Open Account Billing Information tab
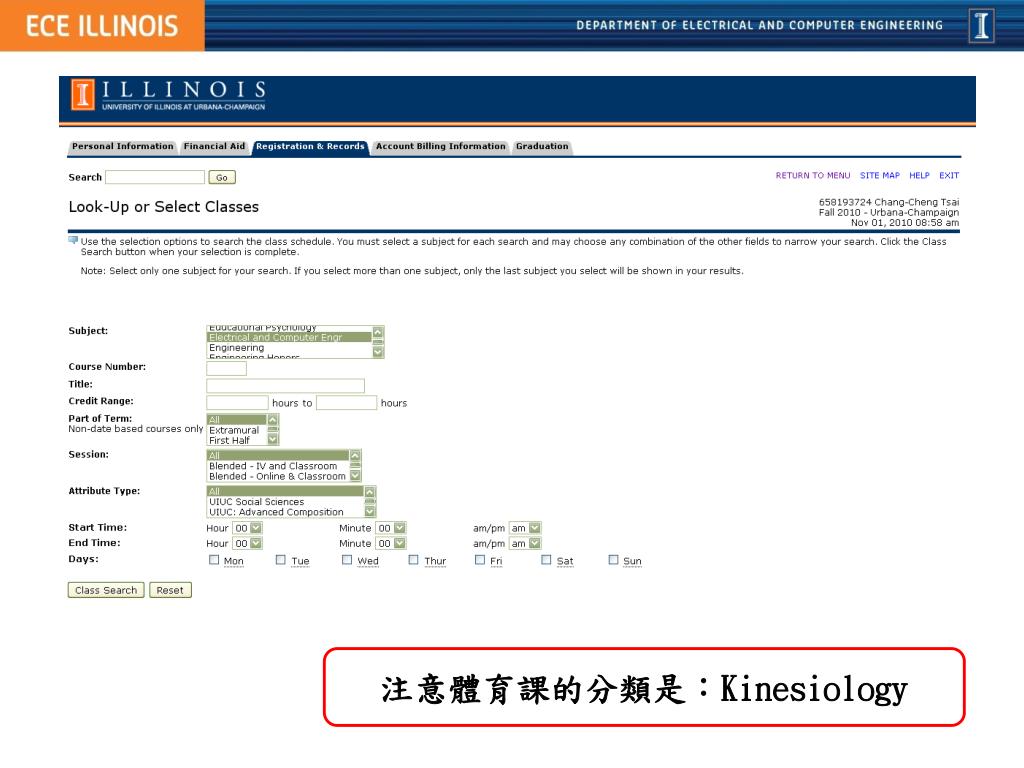 pos(441,146)
